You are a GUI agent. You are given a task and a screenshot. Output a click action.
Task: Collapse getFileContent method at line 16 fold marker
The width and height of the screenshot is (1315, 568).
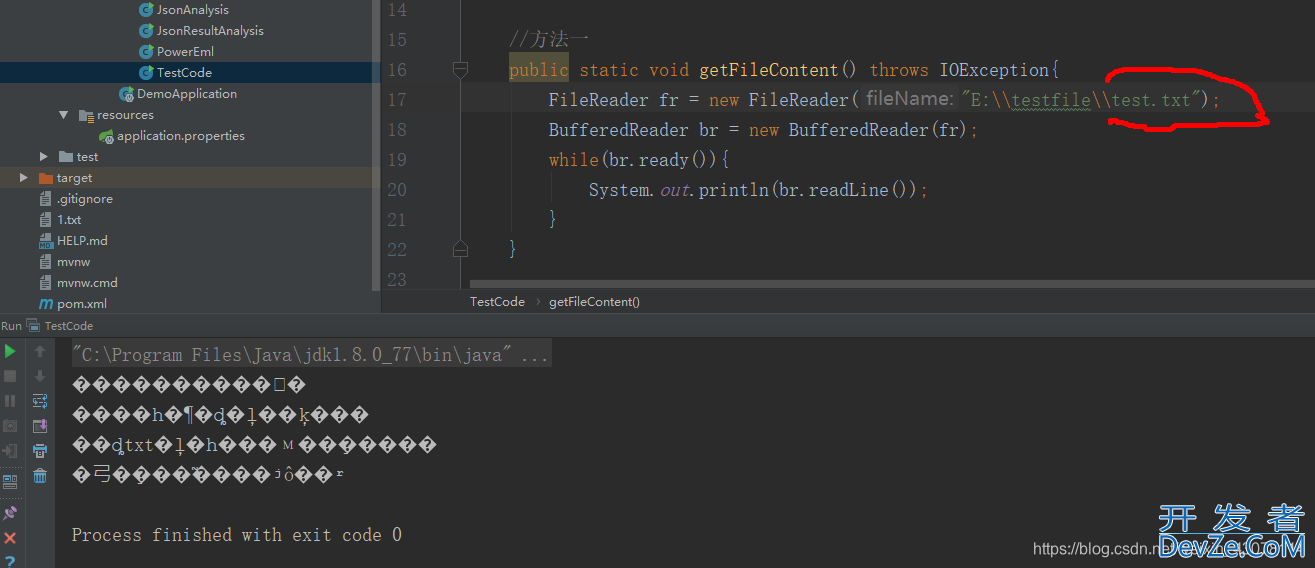coord(460,69)
